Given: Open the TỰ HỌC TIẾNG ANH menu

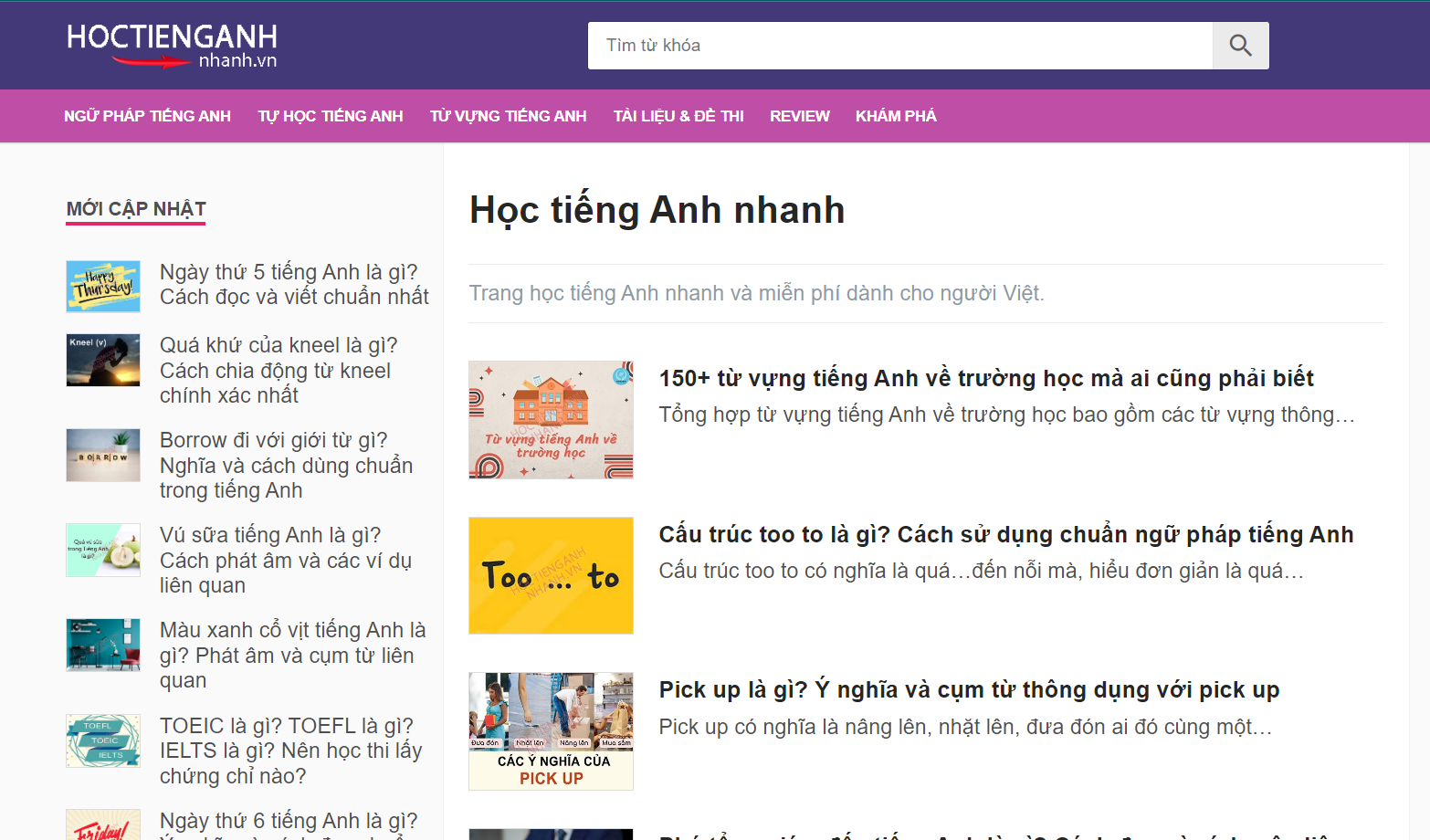Looking at the screenshot, I should coord(331,116).
